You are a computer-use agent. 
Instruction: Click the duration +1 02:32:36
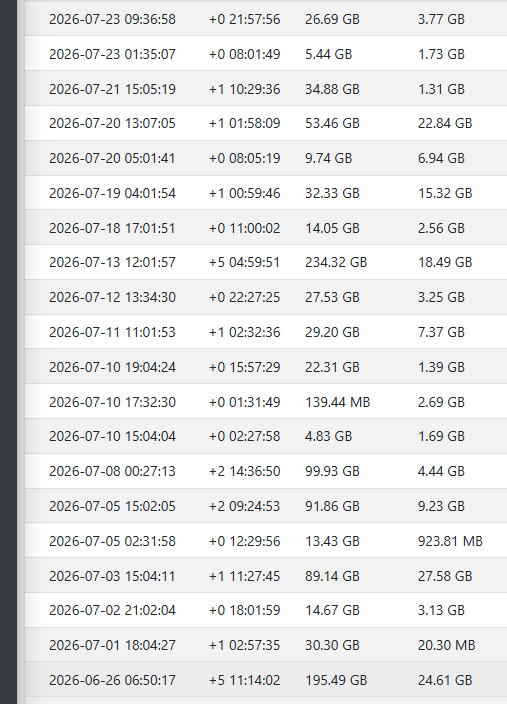tap(244, 332)
